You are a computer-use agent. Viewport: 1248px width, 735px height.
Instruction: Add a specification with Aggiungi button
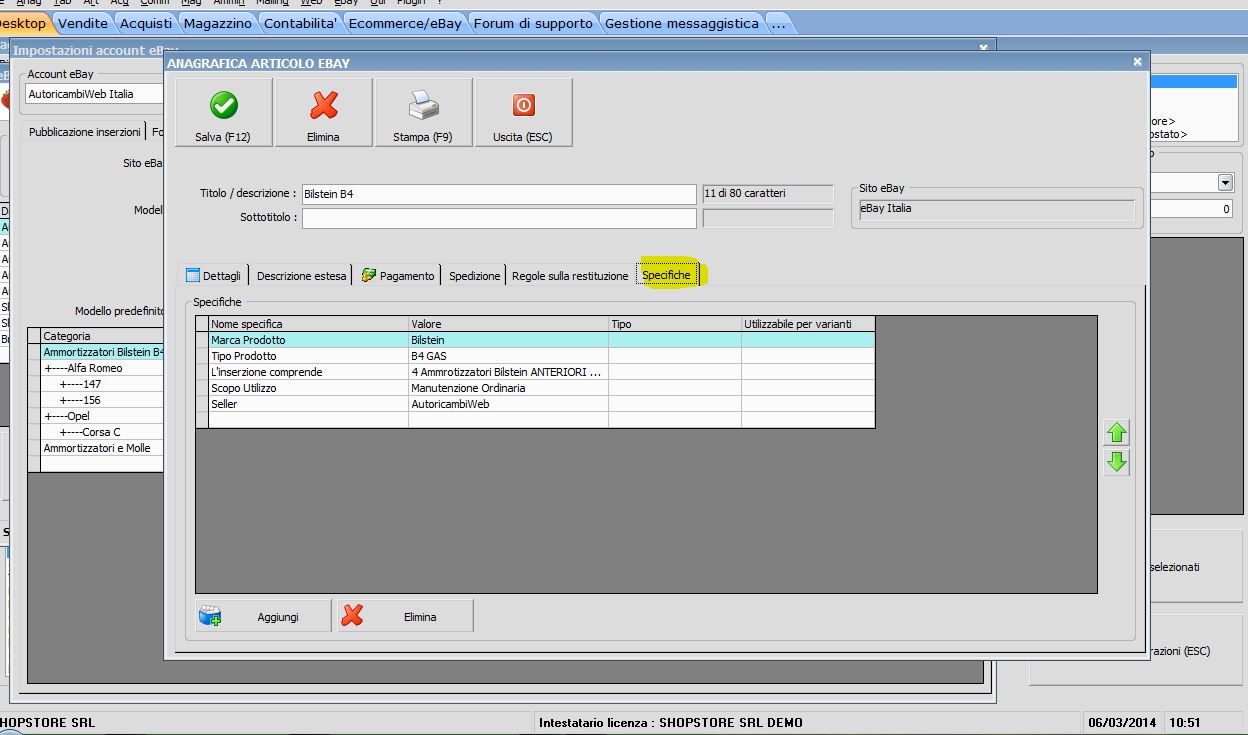(x=264, y=616)
